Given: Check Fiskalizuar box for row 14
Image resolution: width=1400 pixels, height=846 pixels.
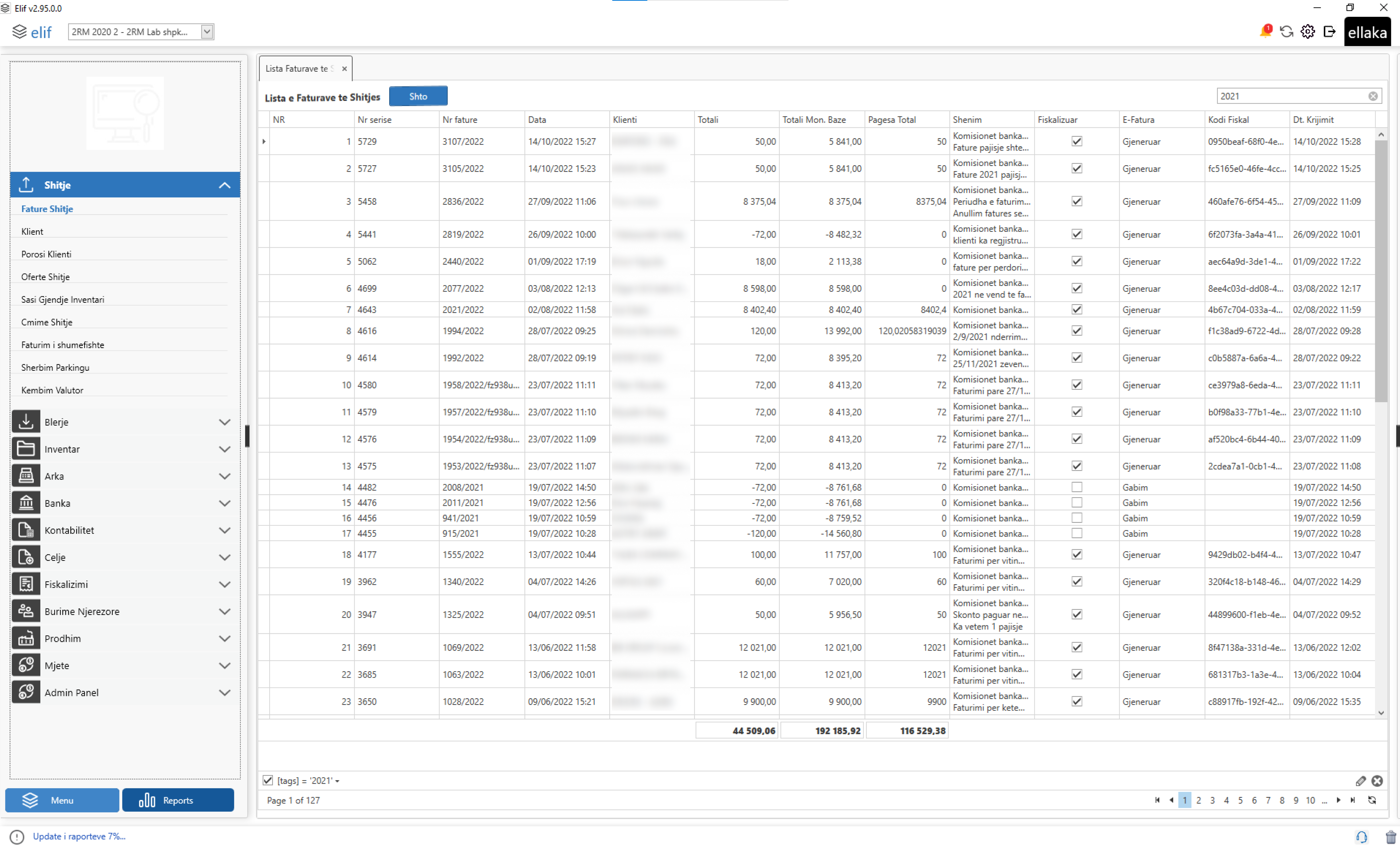Looking at the screenshot, I should [1076, 487].
